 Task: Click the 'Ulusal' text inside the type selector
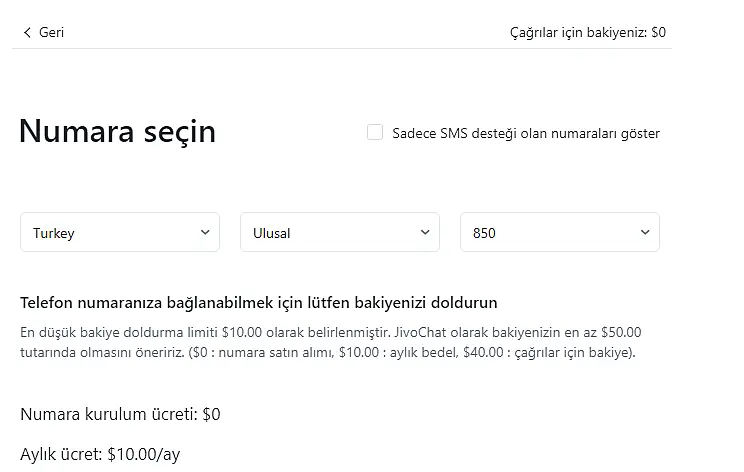point(271,233)
